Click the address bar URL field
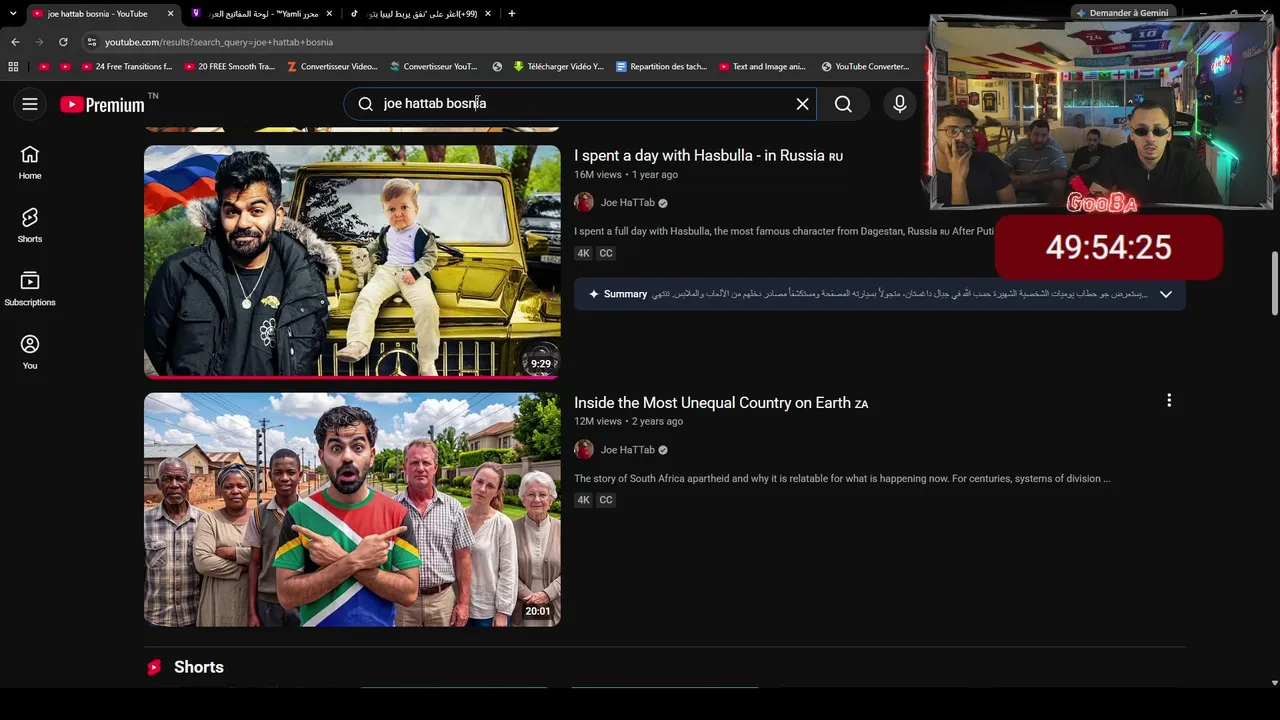 [500, 42]
